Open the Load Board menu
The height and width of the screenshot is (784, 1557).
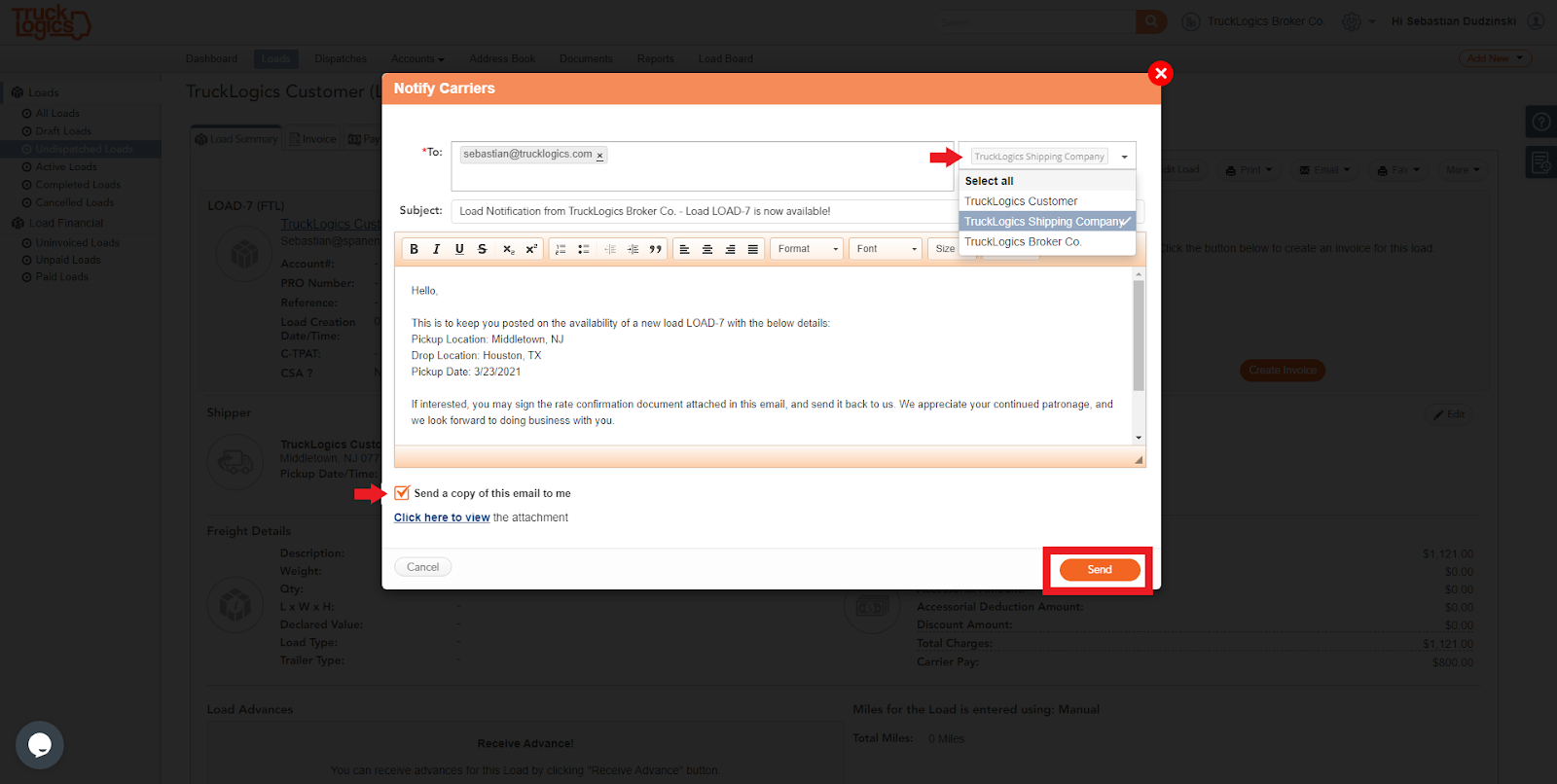(x=725, y=59)
